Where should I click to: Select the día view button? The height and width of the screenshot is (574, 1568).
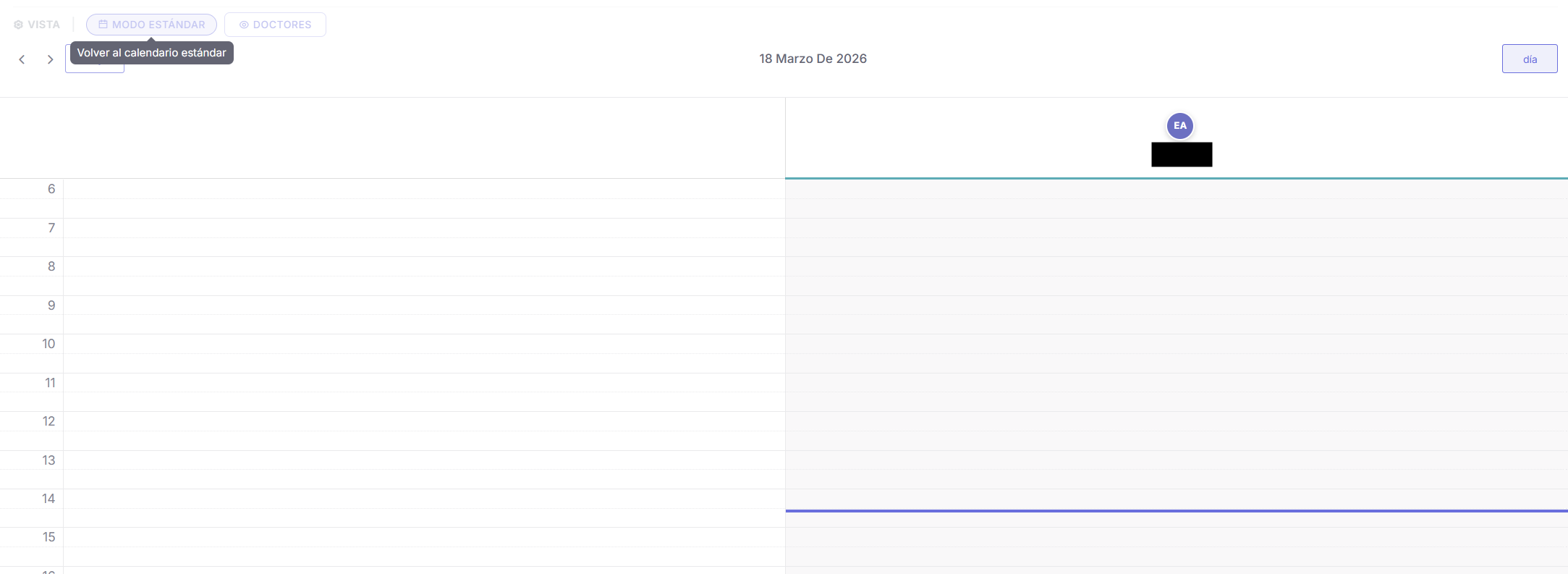(x=1529, y=59)
